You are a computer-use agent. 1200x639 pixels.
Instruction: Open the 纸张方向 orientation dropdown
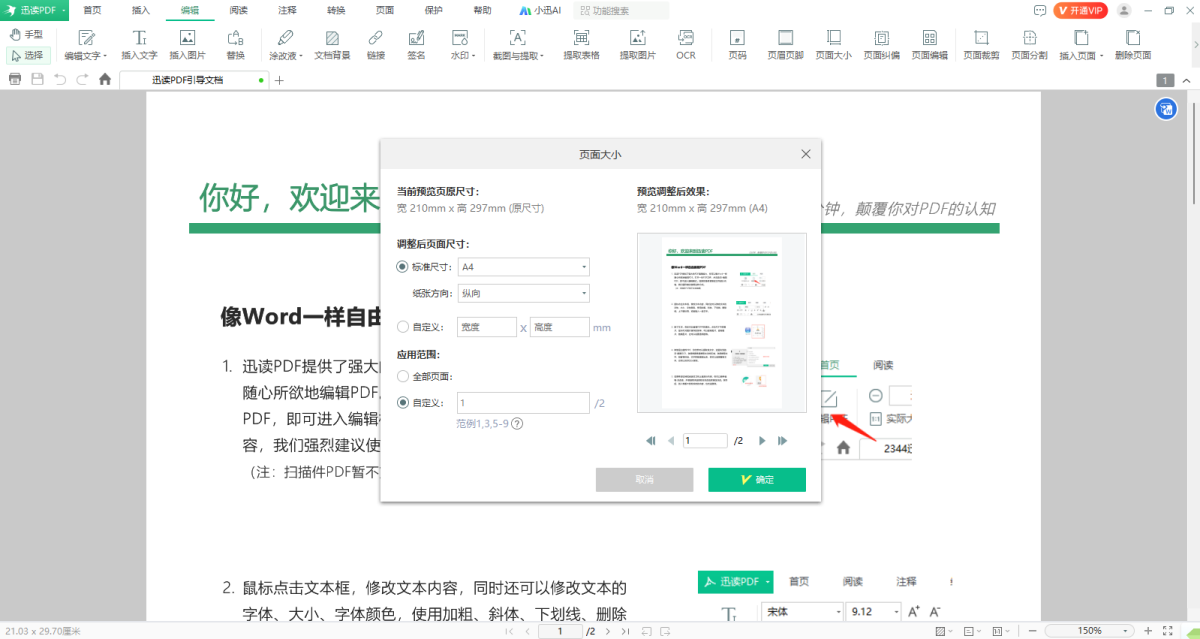point(523,293)
